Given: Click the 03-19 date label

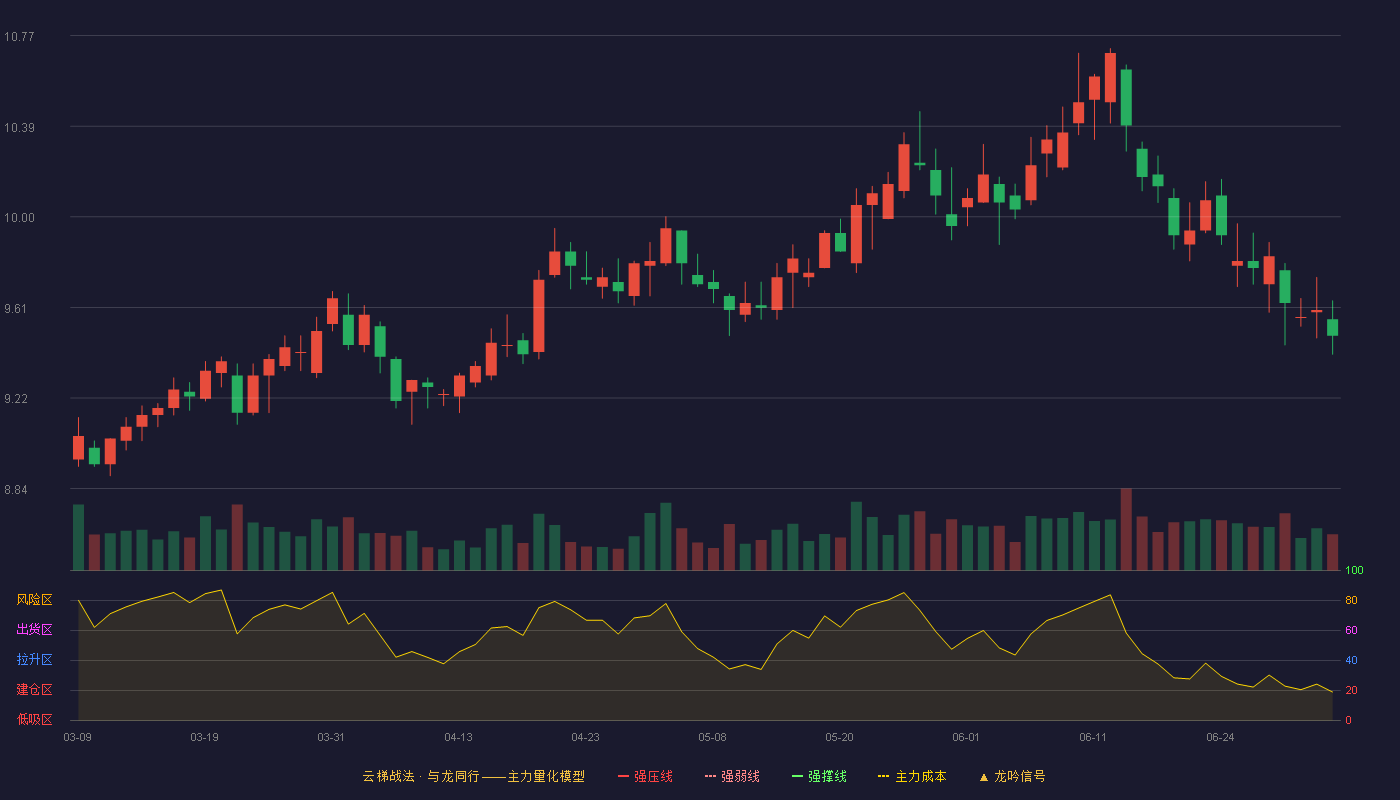Looking at the screenshot, I should (205, 737).
